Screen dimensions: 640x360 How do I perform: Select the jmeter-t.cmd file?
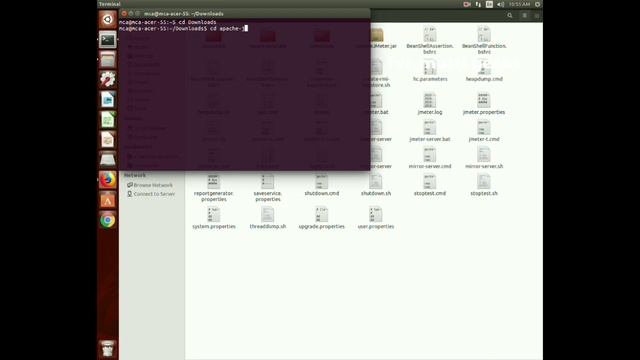(x=484, y=131)
